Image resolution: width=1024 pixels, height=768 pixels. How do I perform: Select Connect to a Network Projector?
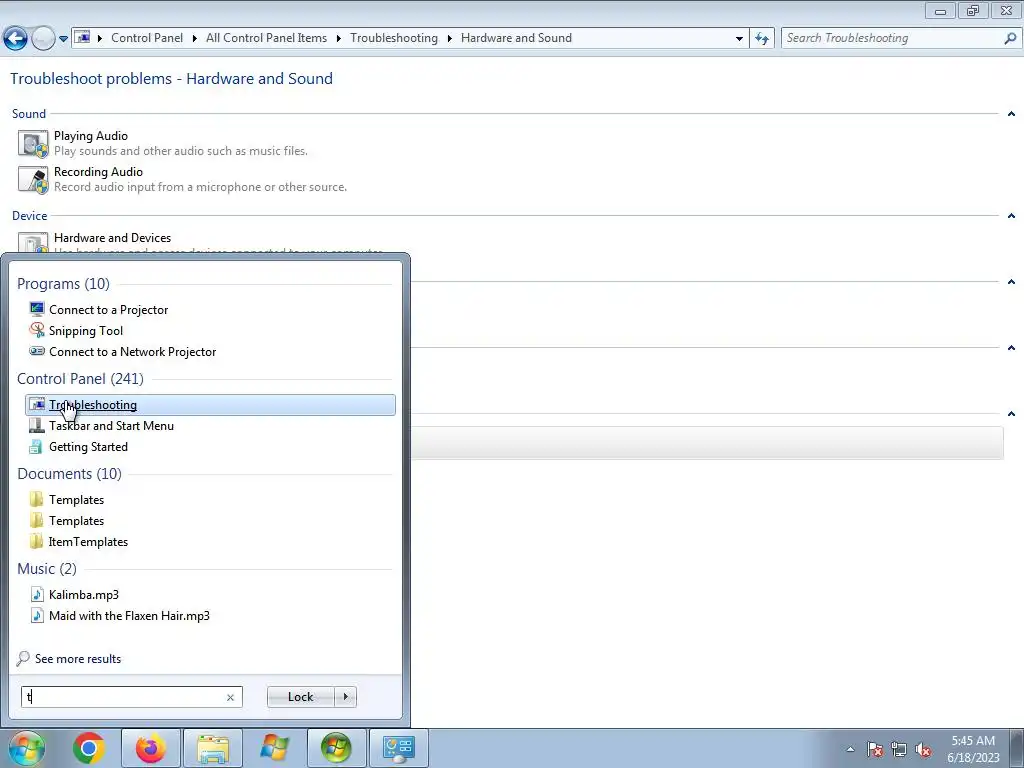133,351
